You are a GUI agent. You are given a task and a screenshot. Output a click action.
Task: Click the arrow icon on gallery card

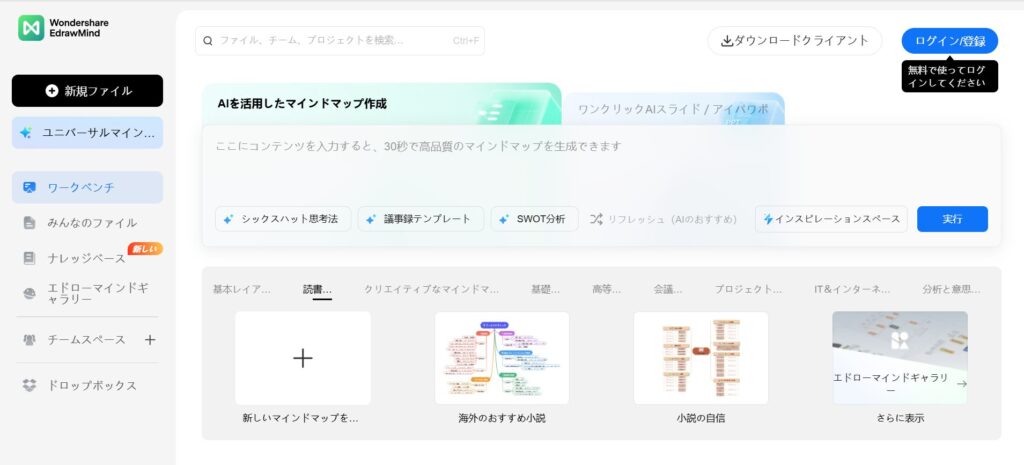(961, 384)
